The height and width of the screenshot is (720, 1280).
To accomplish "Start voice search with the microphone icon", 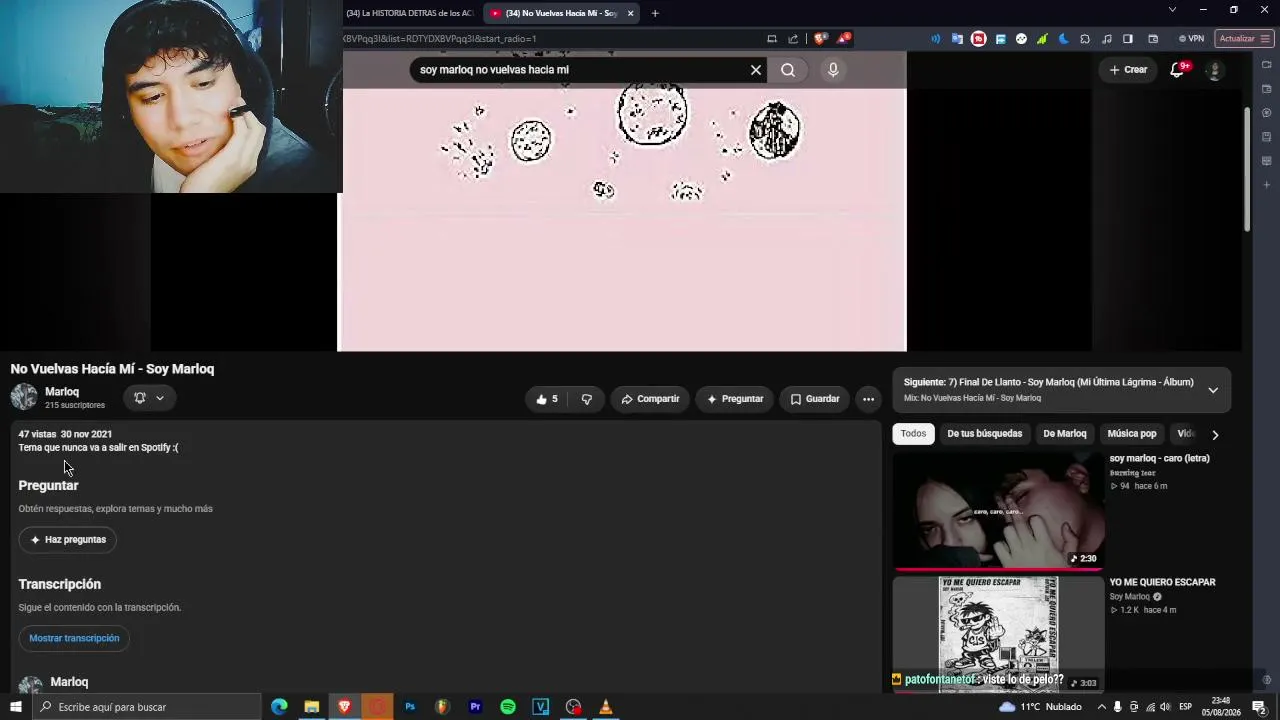I will [x=833, y=70].
